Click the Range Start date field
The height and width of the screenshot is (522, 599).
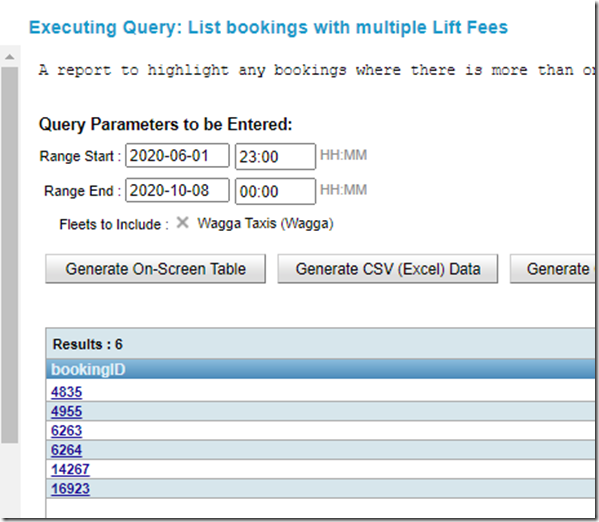tap(177, 156)
